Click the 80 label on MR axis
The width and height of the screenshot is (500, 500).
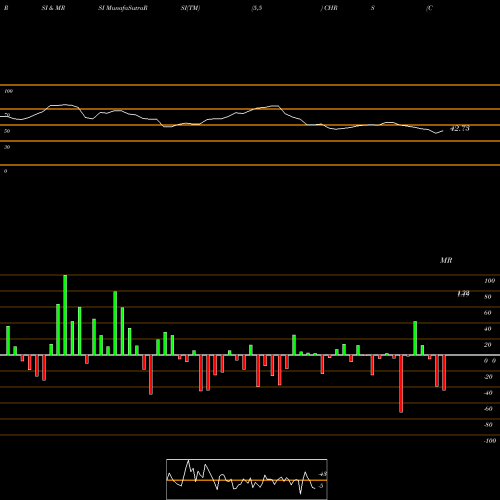point(488,297)
